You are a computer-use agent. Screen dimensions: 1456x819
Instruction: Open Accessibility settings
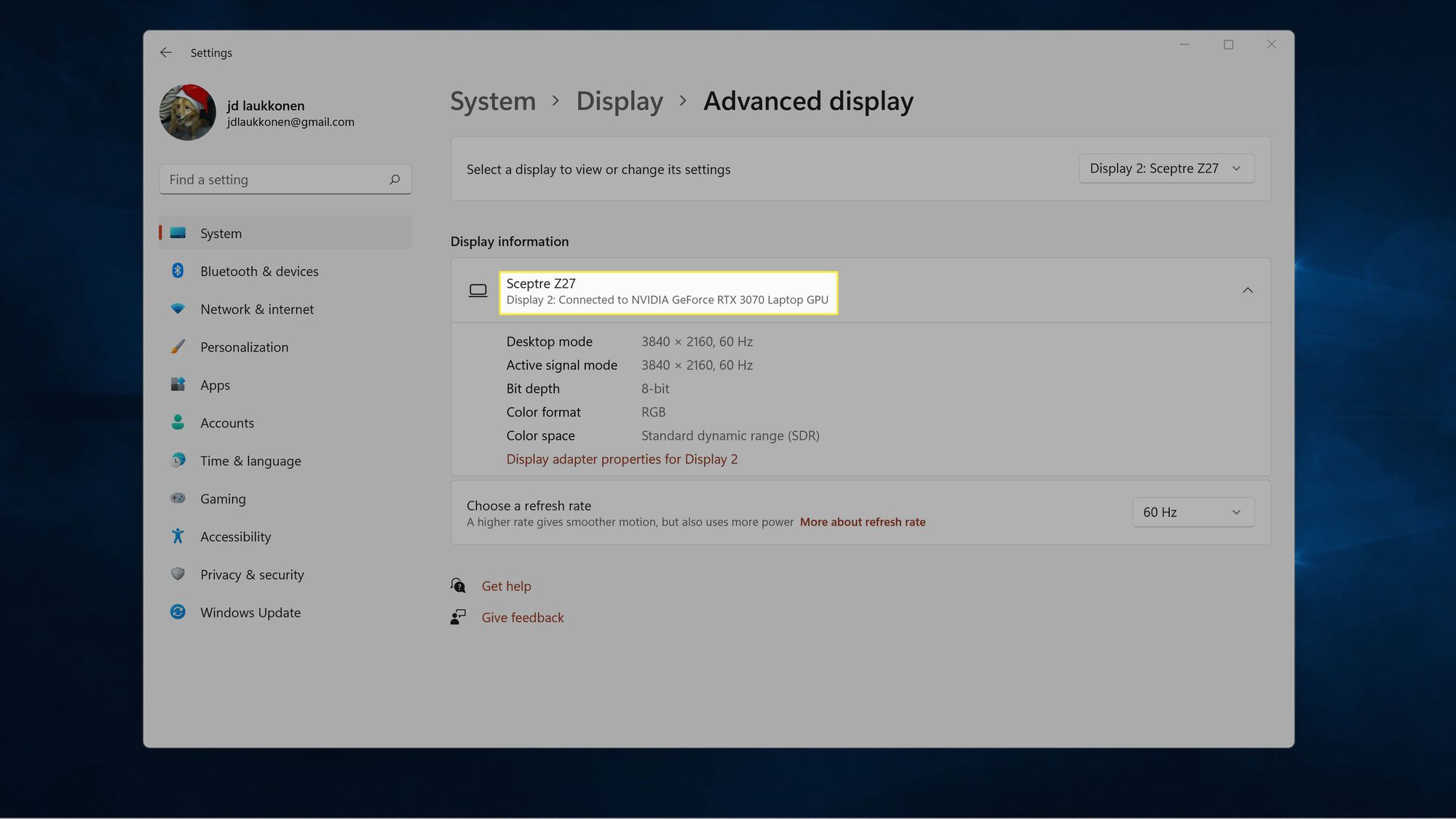pyautogui.click(x=285, y=536)
